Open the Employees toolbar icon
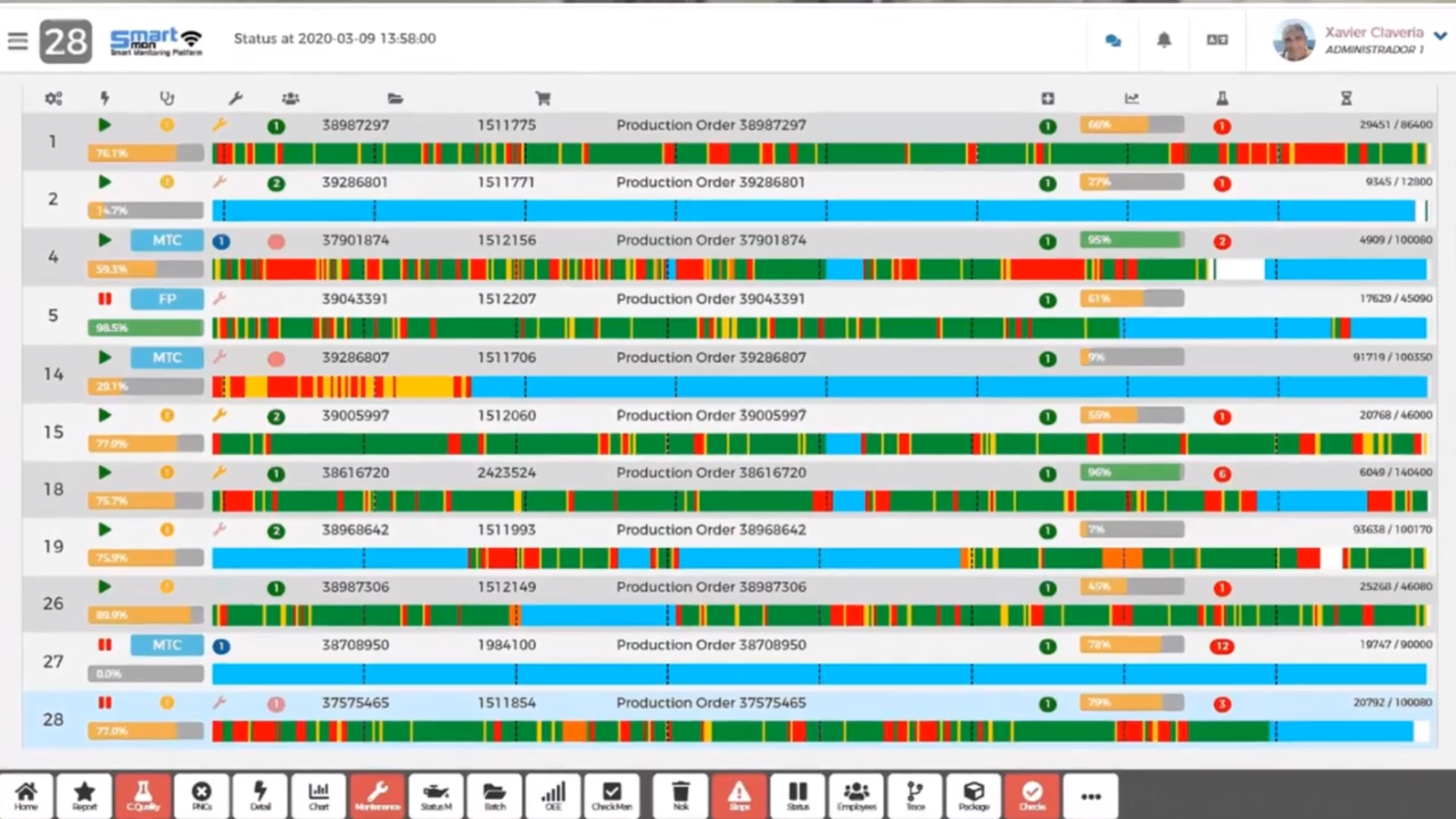The width and height of the screenshot is (1456, 819). (856, 795)
